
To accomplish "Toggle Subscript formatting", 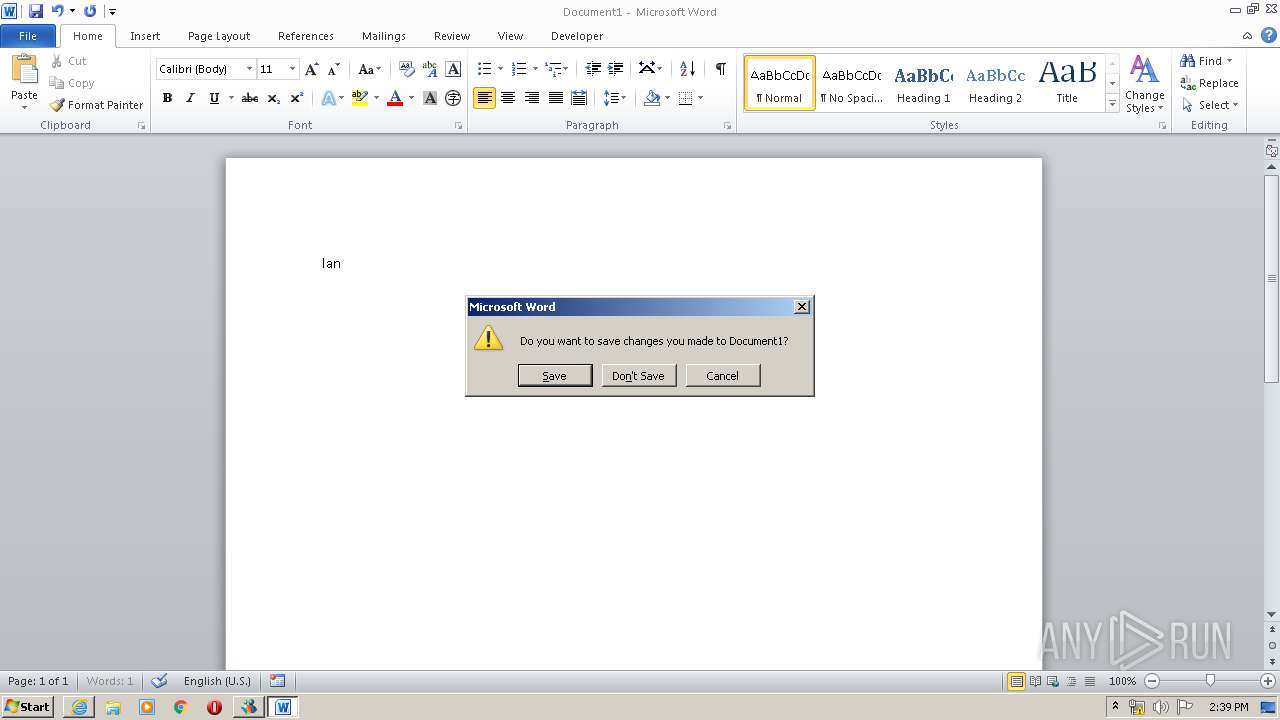I will click(x=273, y=98).
